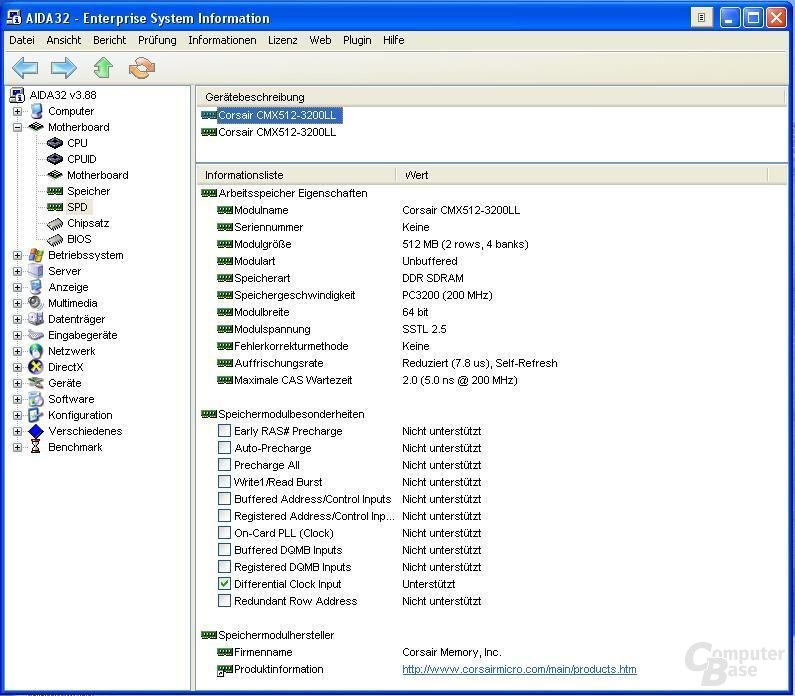Expand the Server tree node
Image resolution: width=795 pixels, height=696 pixels.
point(17,271)
